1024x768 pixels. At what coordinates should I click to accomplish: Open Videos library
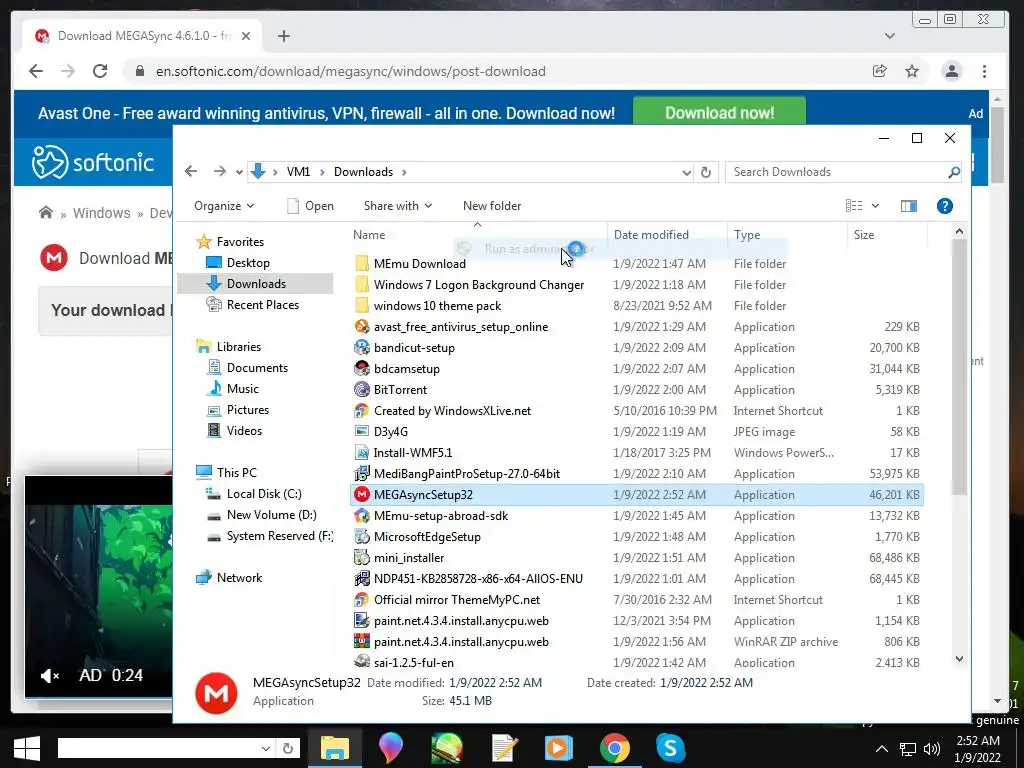point(244,430)
